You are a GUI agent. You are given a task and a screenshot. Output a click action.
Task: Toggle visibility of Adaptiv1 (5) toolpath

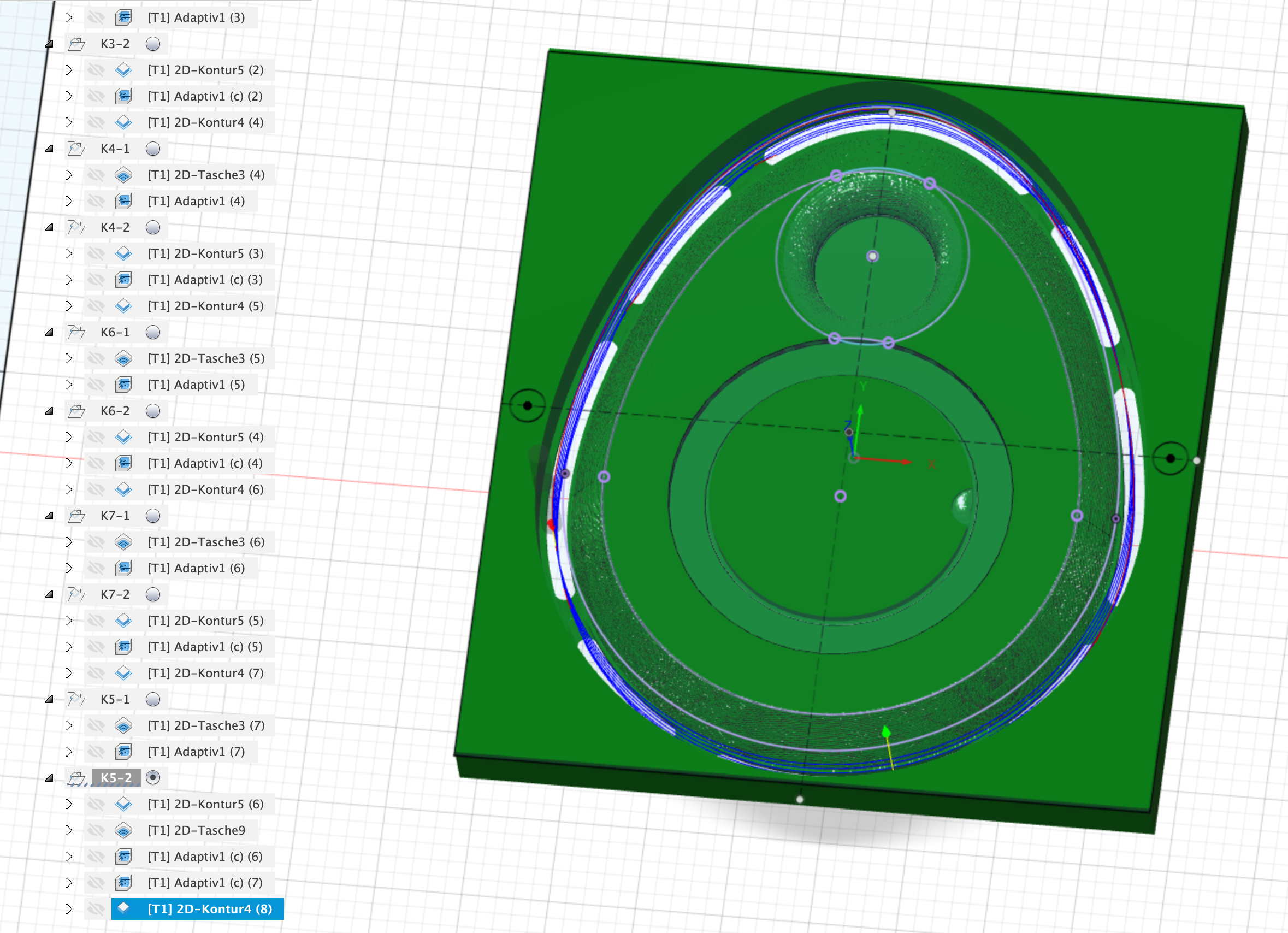pos(97,385)
